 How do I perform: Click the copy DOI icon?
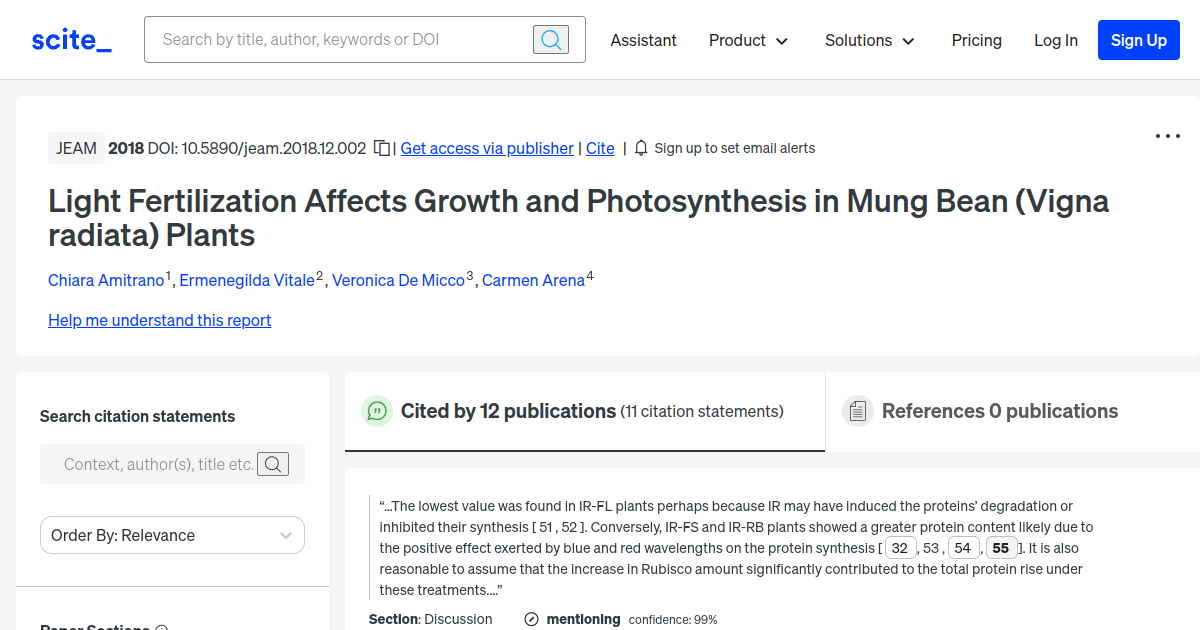coord(381,147)
